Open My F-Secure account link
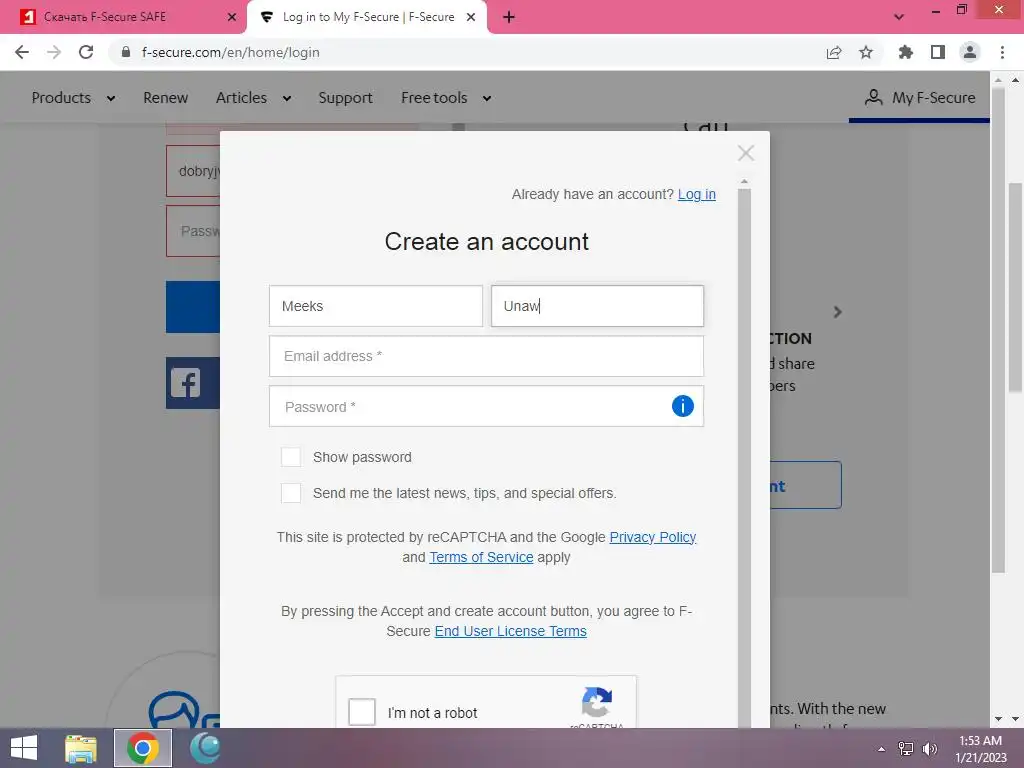The image size is (1024, 768). coord(920,98)
